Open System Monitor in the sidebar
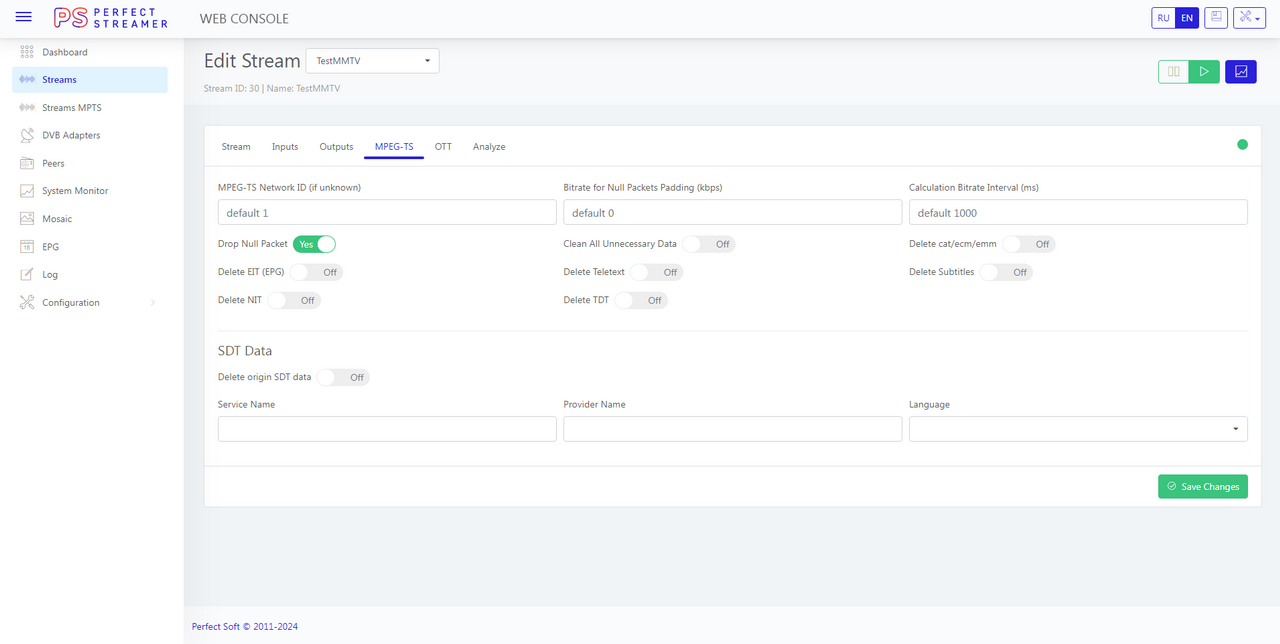Image resolution: width=1280 pixels, height=644 pixels. 75,191
